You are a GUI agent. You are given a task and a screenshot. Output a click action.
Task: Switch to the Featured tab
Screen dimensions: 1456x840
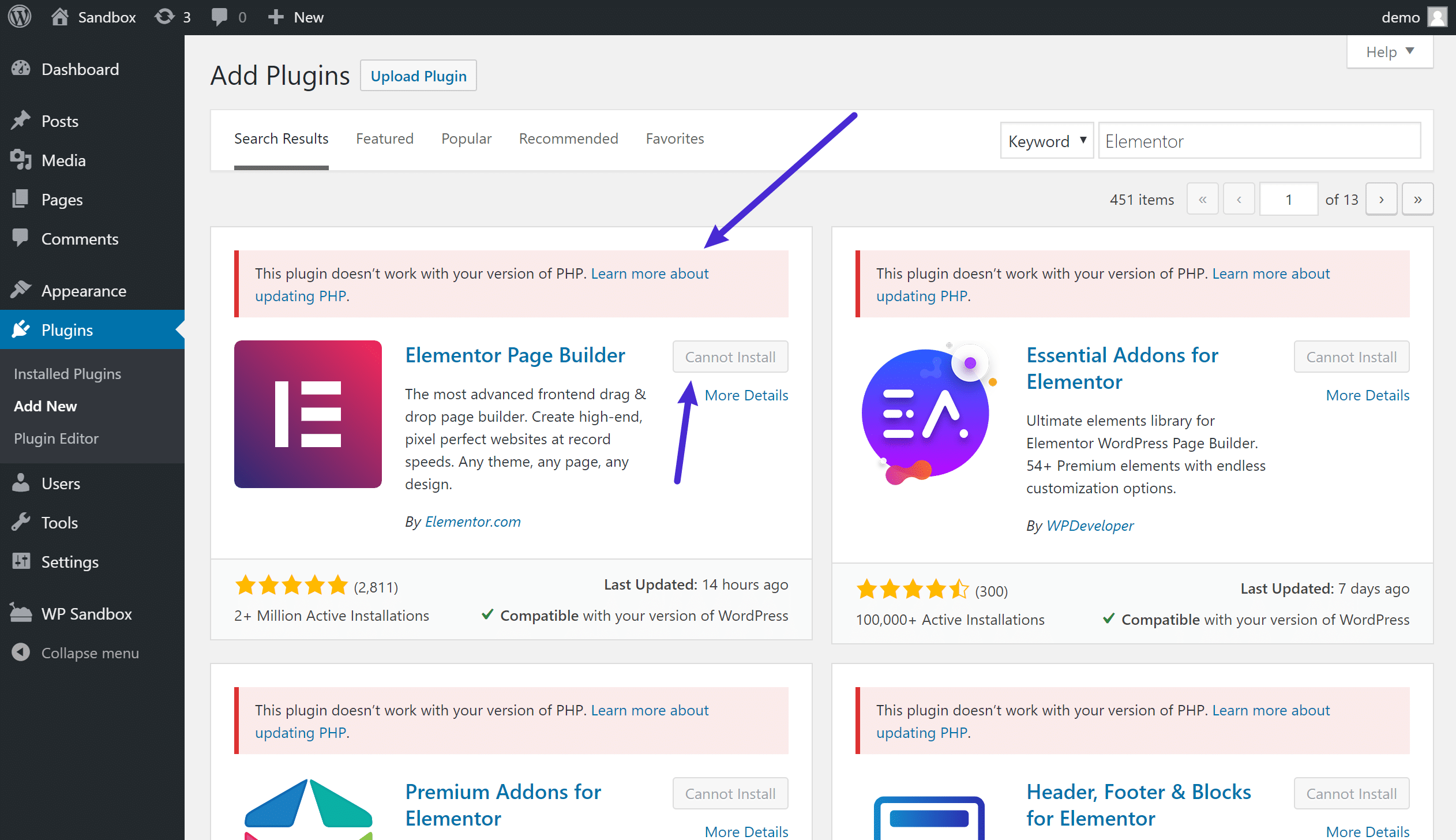pyautogui.click(x=385, y=138)
